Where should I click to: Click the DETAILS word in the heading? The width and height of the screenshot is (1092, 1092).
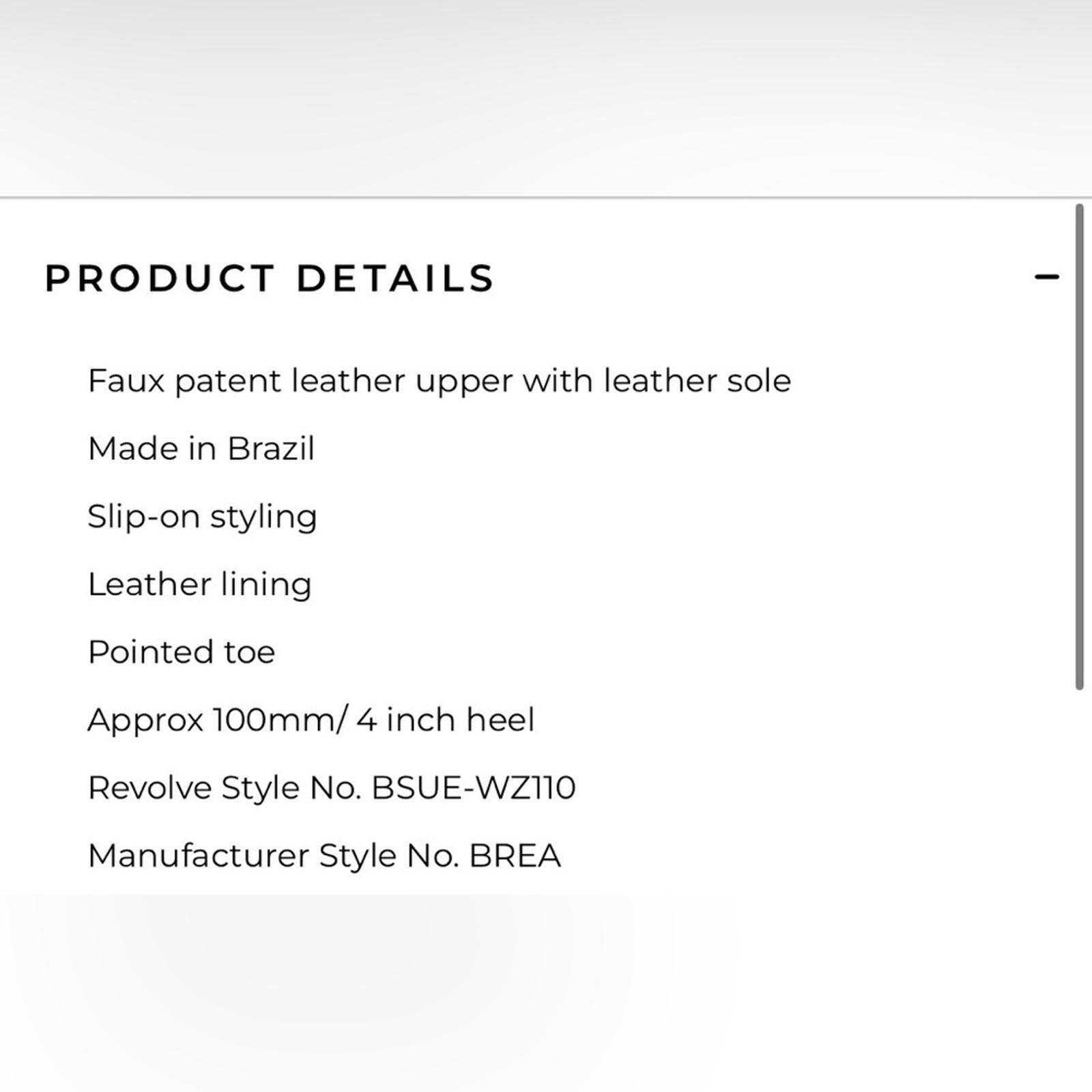395,278
